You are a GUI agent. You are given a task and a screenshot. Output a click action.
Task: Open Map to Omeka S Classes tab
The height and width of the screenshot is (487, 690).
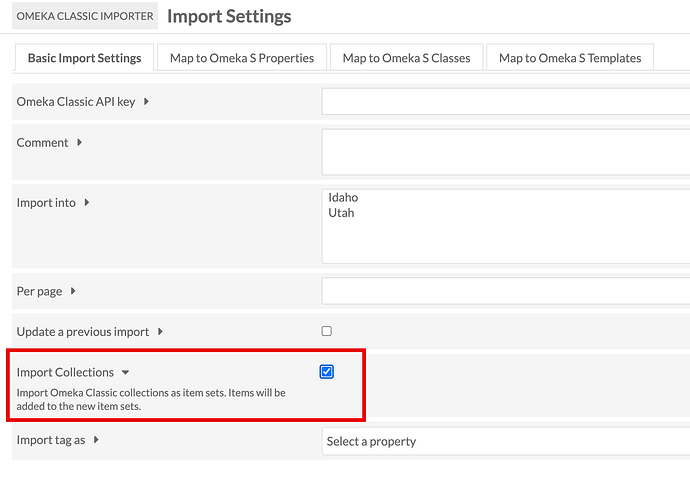click(407, 58)
